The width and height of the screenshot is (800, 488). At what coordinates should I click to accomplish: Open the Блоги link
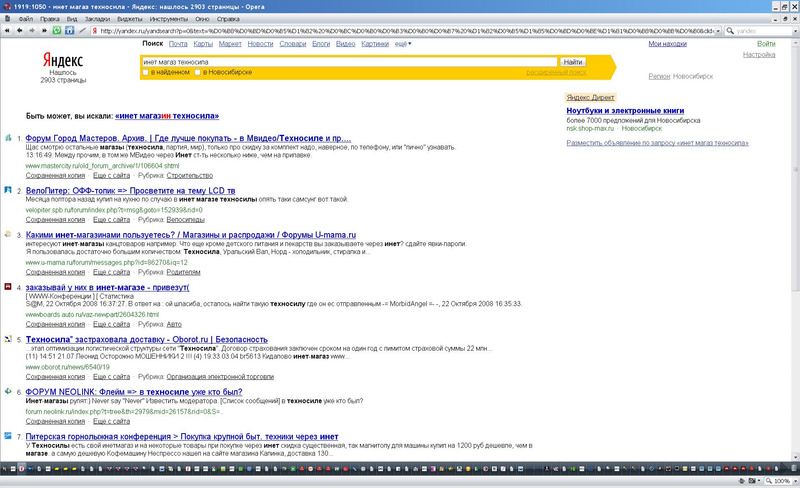tap(321, 44)
